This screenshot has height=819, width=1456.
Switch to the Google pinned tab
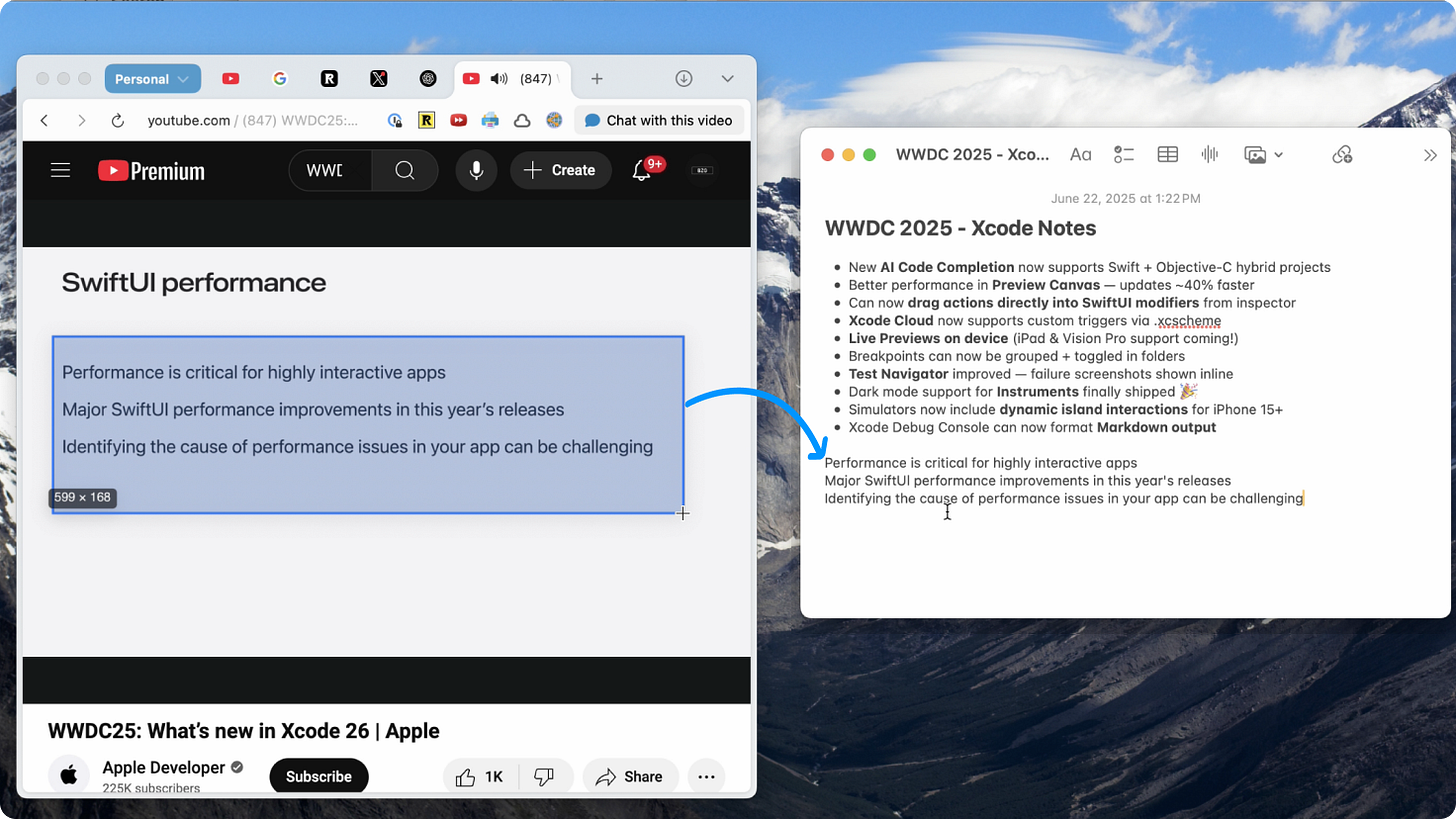click(280, 79)
